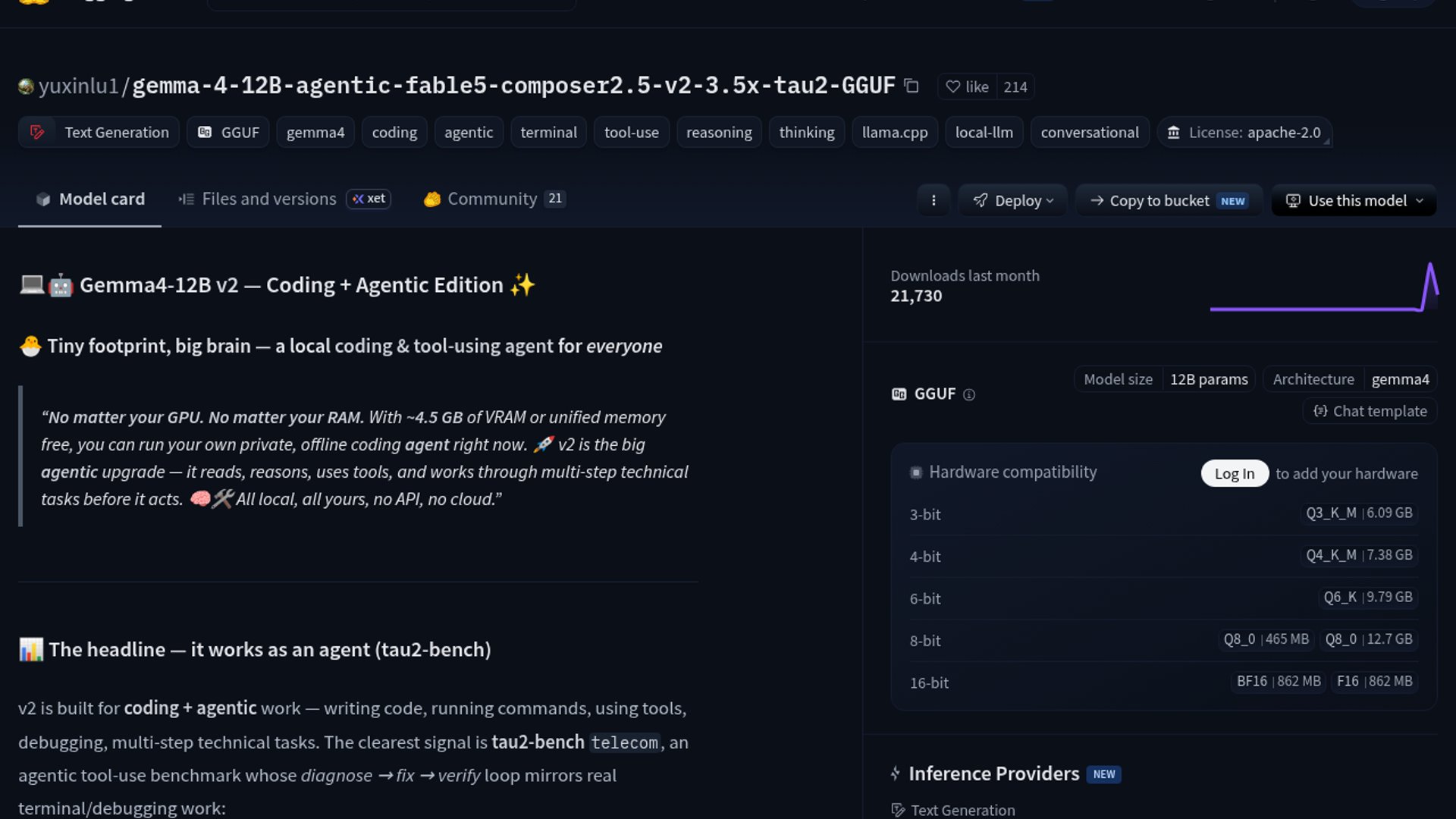Select the Q4_K_M 7.38 GB quantization
1456x819 pixels.
coord(1359,555)
